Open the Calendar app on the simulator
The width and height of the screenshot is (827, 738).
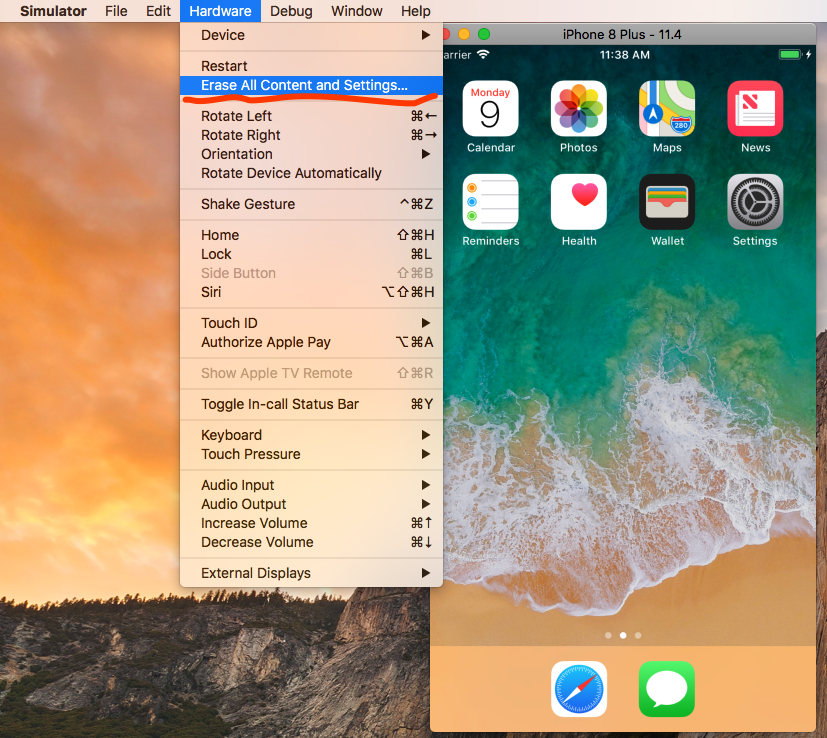[490, 108]
